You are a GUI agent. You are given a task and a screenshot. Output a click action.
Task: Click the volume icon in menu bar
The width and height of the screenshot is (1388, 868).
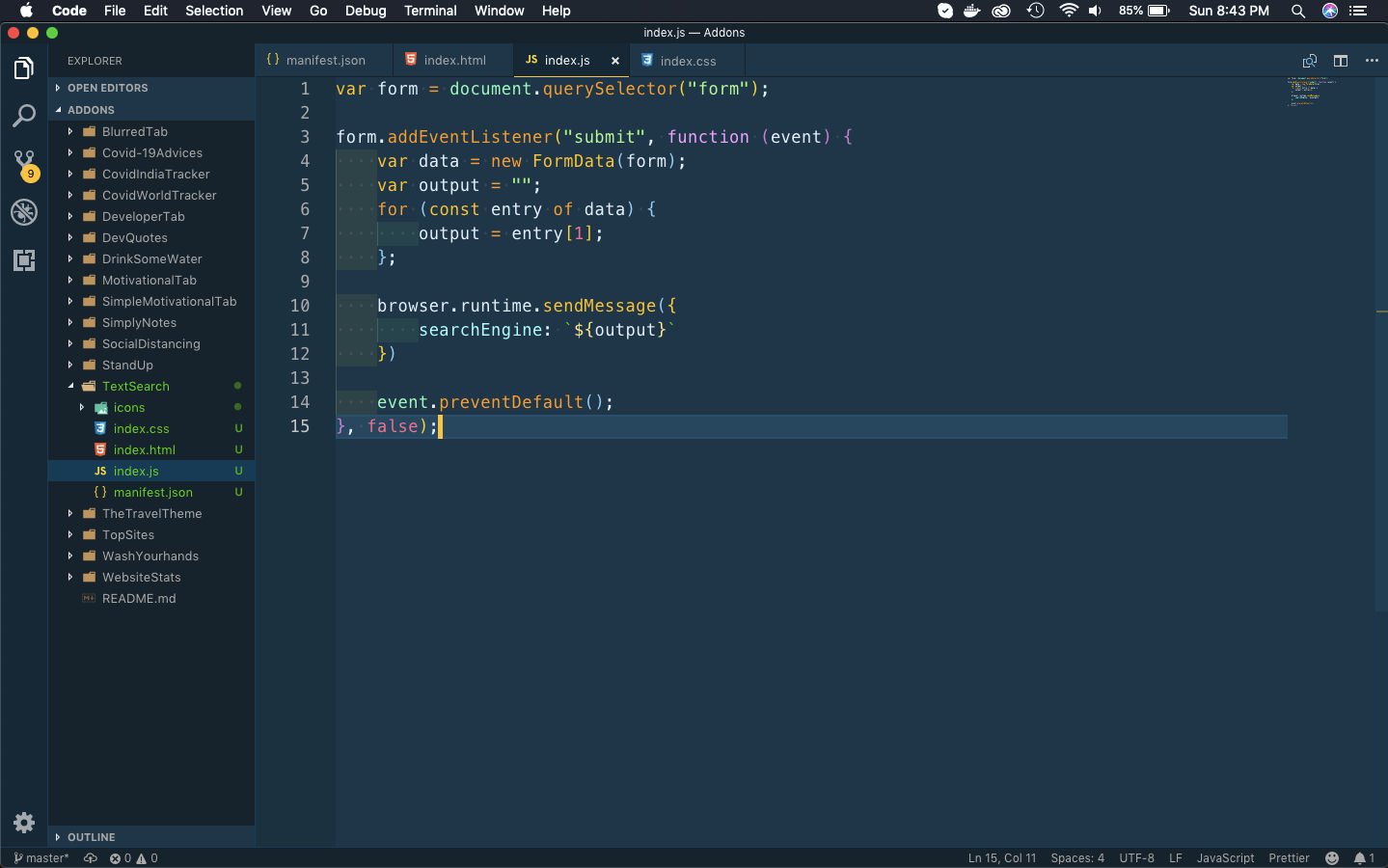[x=1096, y=11]
